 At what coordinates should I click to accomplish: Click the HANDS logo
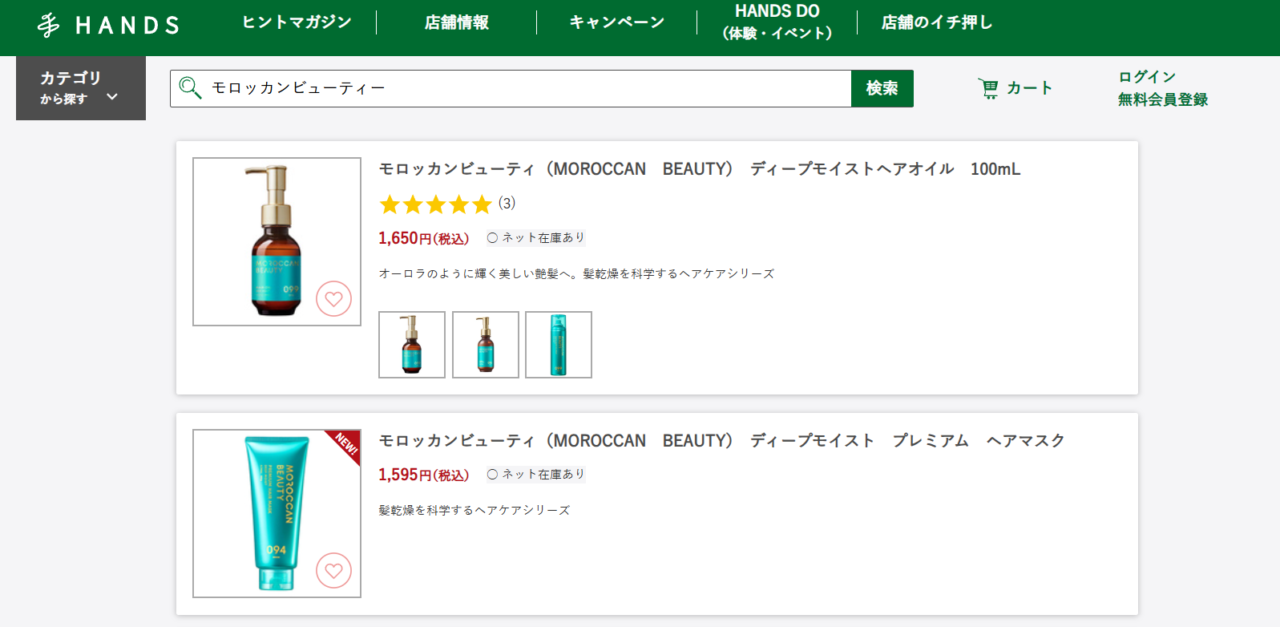click(108, 25)
